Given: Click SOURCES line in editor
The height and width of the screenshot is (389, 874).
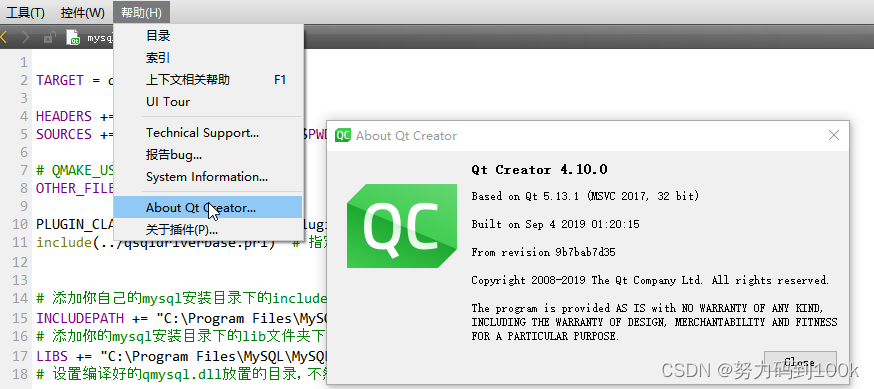Looking at the screenshot, I should tap(75, 134).
